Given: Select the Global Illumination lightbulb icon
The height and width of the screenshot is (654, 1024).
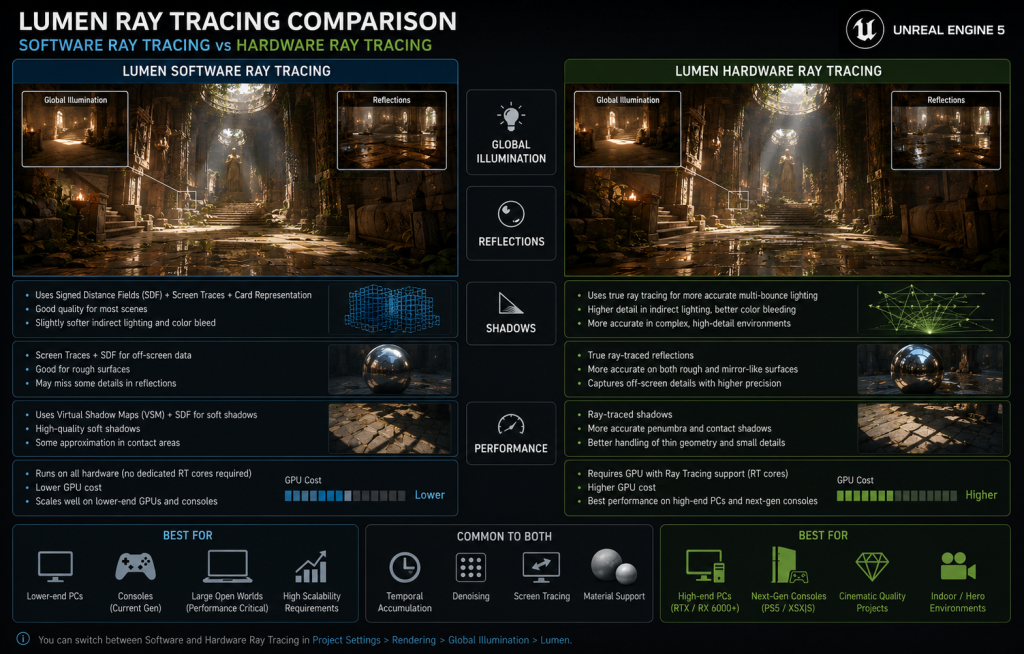Looking at the screenshot, I should [511, 117].
